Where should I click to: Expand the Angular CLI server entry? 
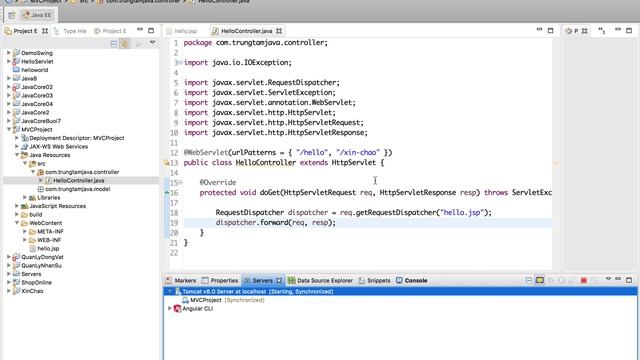(x=170, y=309)
